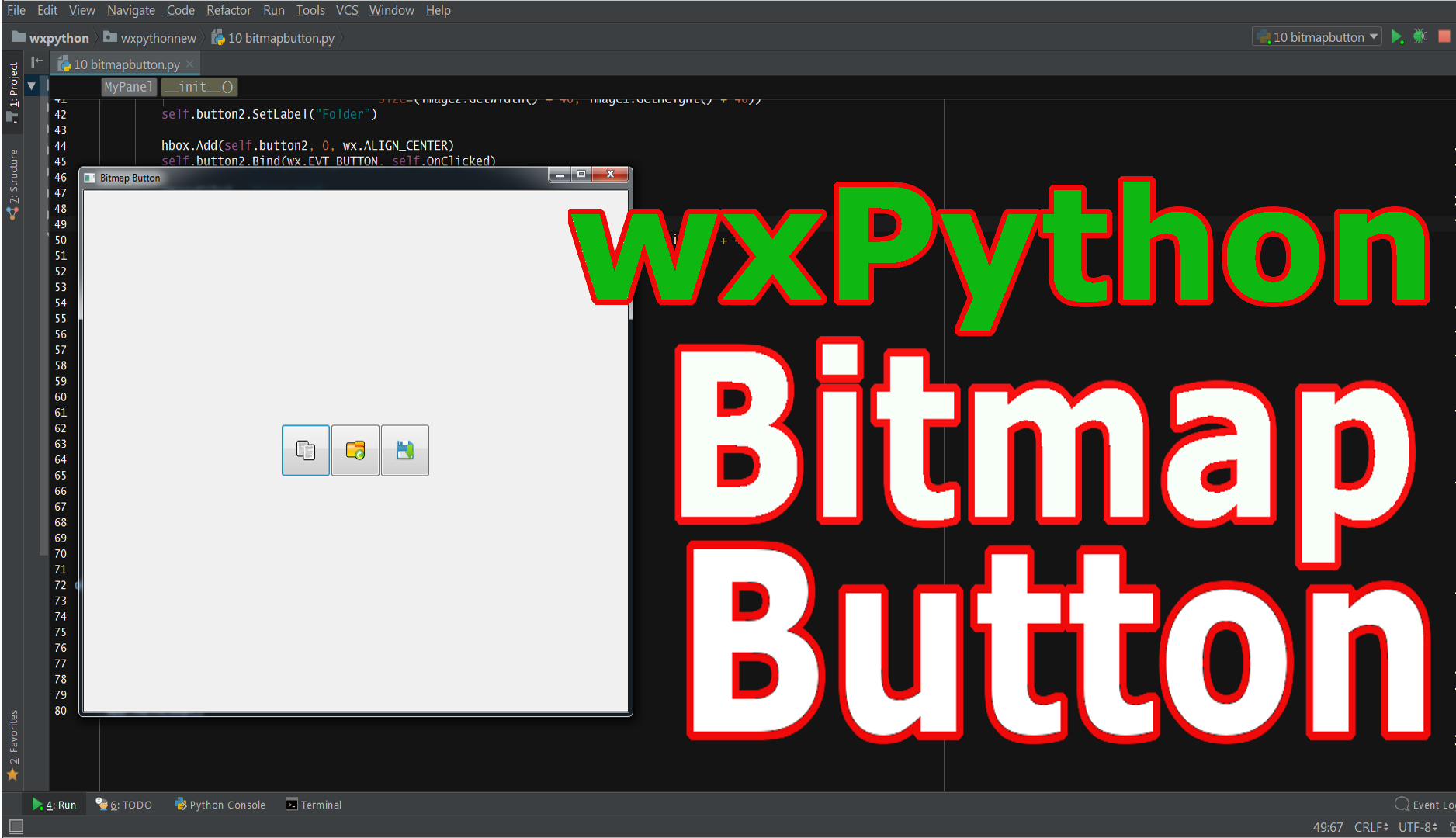
Task: Maximize the Bitmap Button window
Action: point(581,175)
